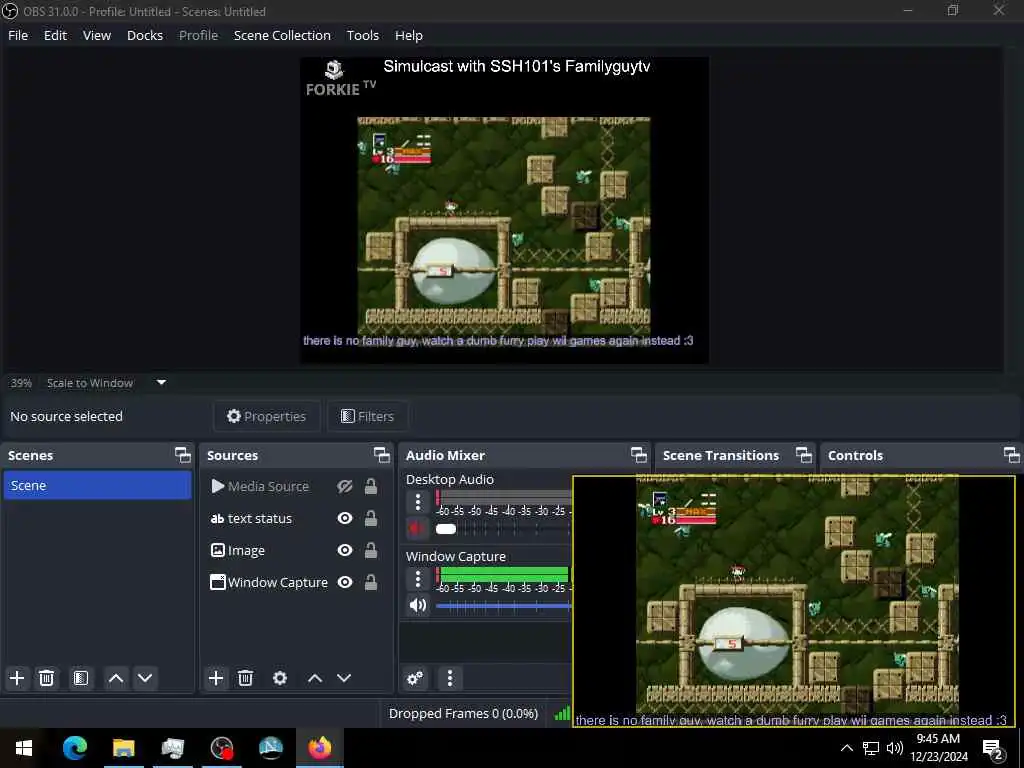Pop out the Scenes dock
This screenshot has width=1024, height=768.
(x=183, y=455)
